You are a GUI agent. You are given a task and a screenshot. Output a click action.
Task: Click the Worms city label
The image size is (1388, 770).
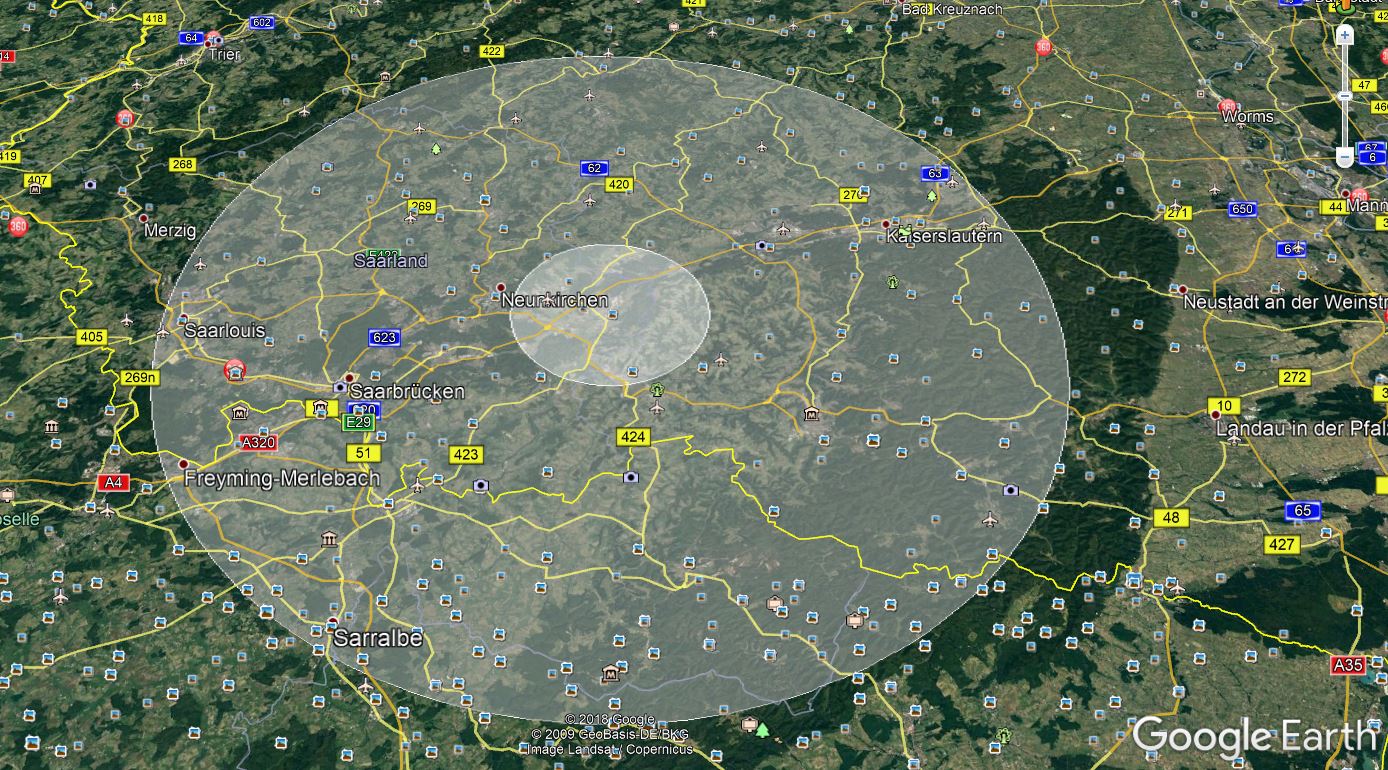[x=1248, y=117]
